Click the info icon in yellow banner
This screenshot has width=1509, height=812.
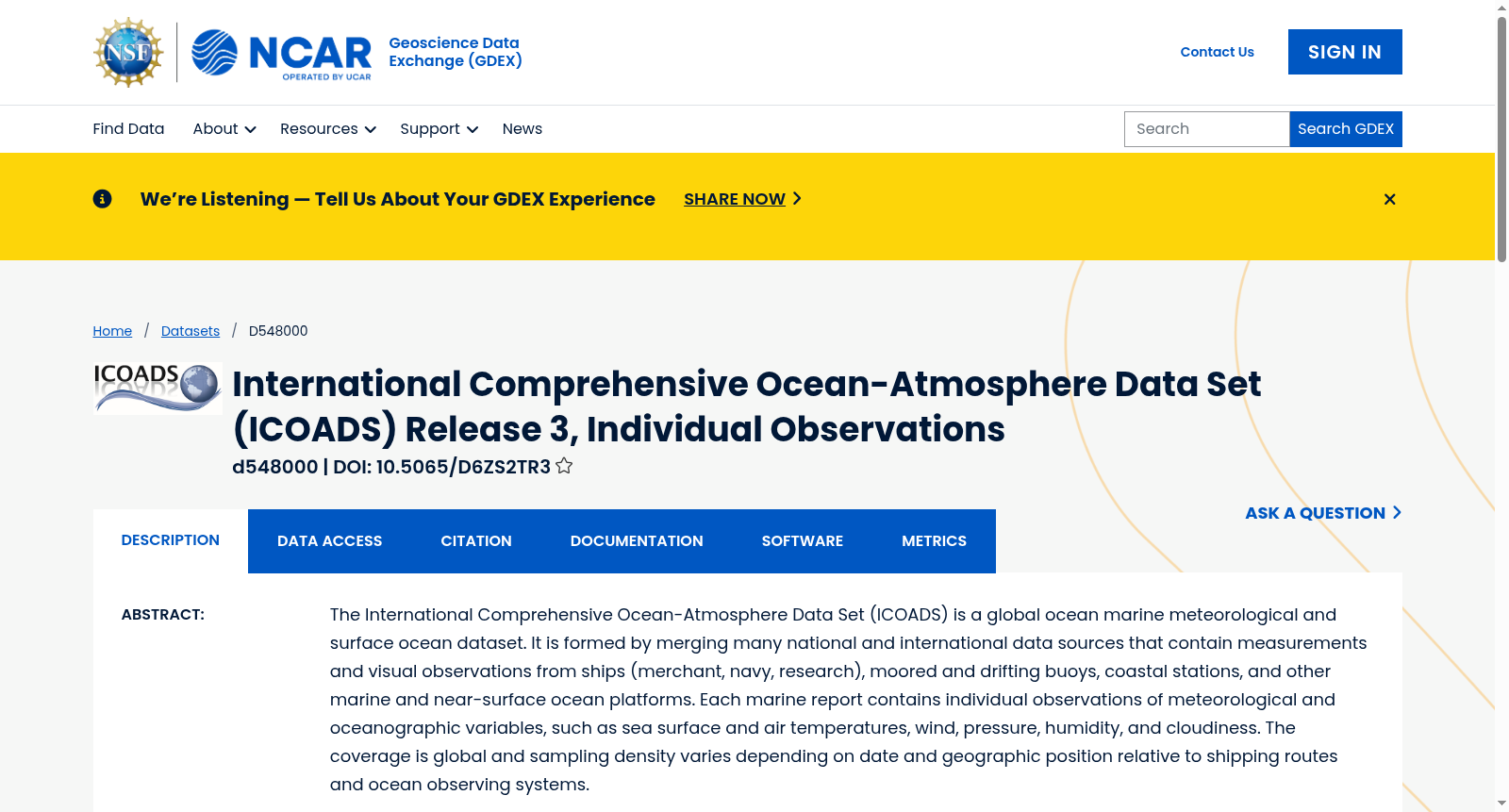pyautogui.click(x=102, y=199)
